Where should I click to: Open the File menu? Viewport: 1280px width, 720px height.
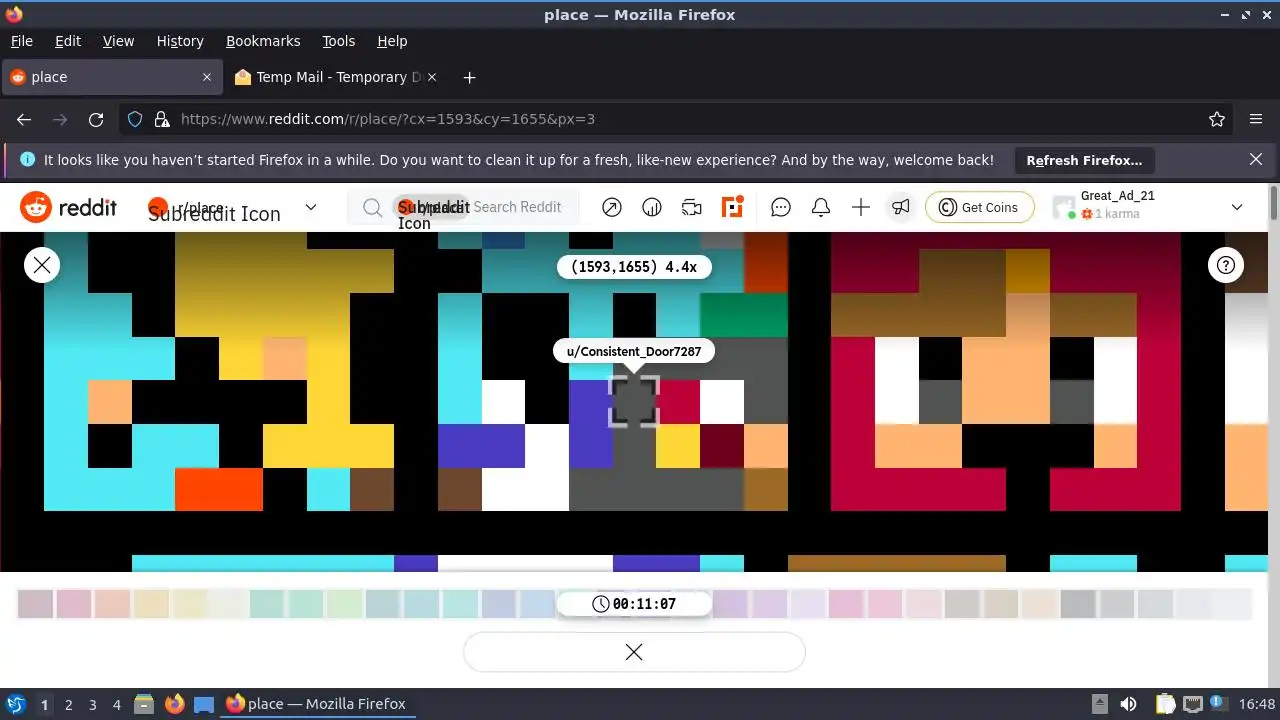pos(22,41)
